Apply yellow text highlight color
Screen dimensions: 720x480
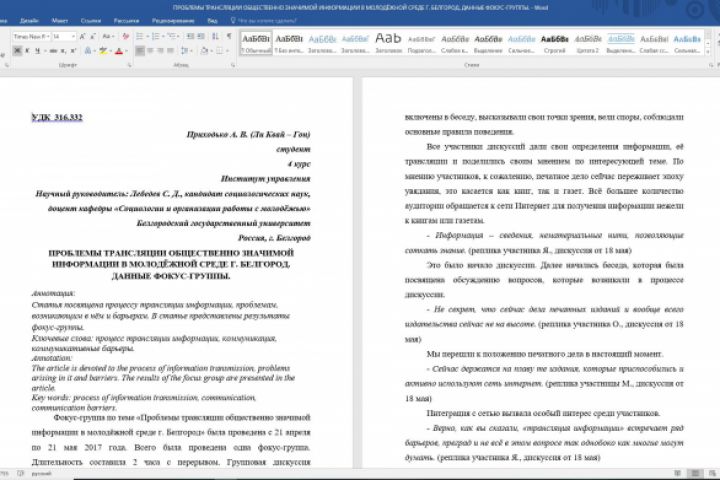pos(103,51)
